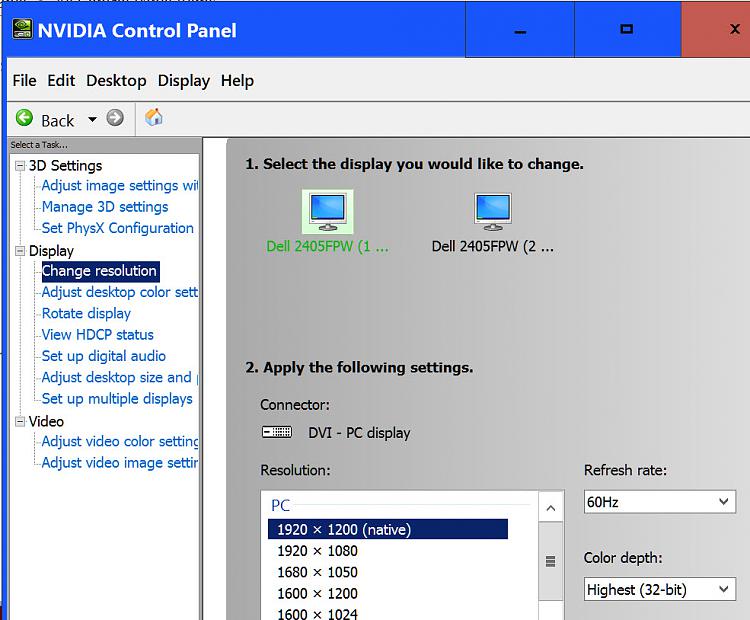Open Adjust desktop color settings
The image size is (750, 620).
click(x=120, y=292)
